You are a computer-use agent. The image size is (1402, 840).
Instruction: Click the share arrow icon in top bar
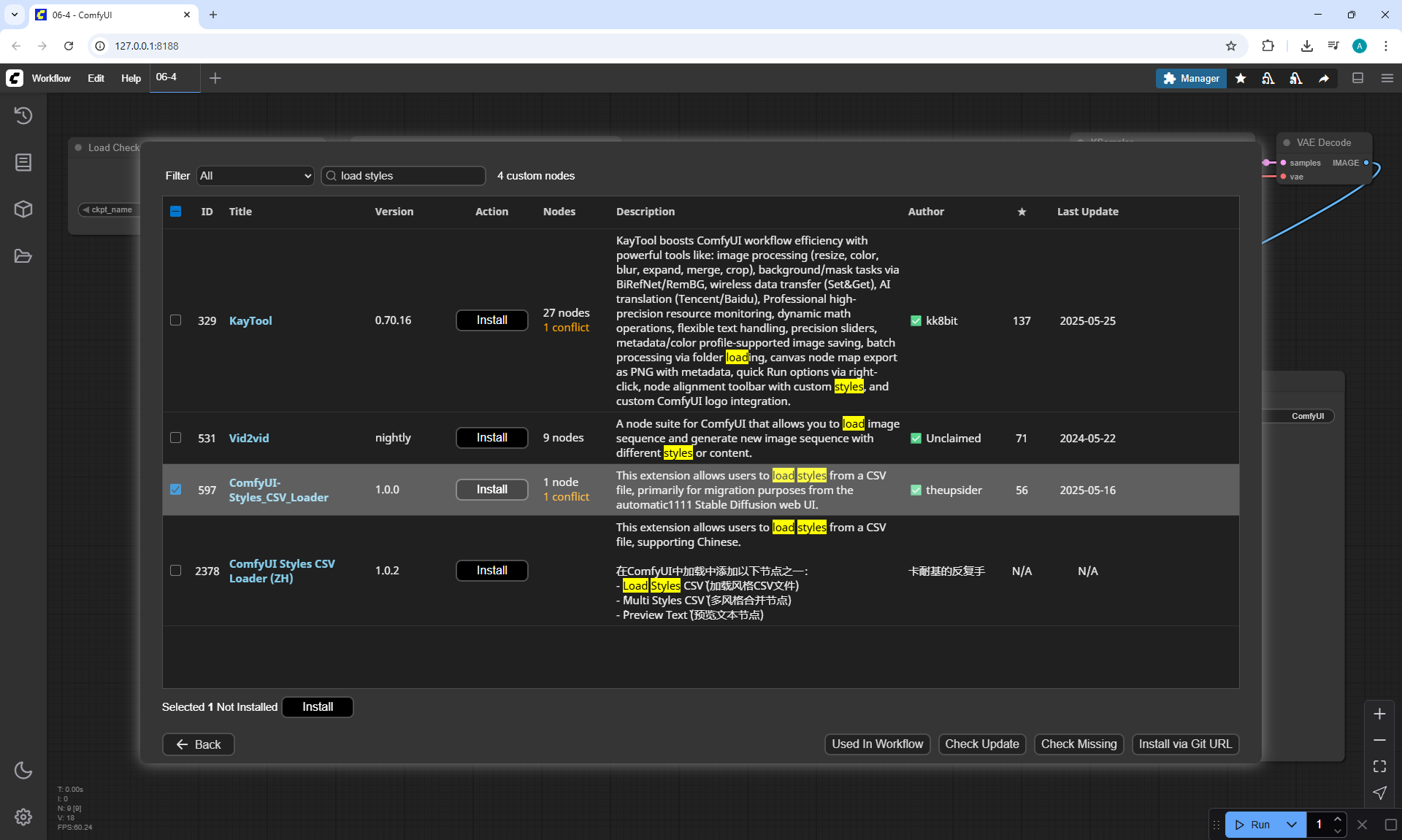click(x=1323, y=78)
